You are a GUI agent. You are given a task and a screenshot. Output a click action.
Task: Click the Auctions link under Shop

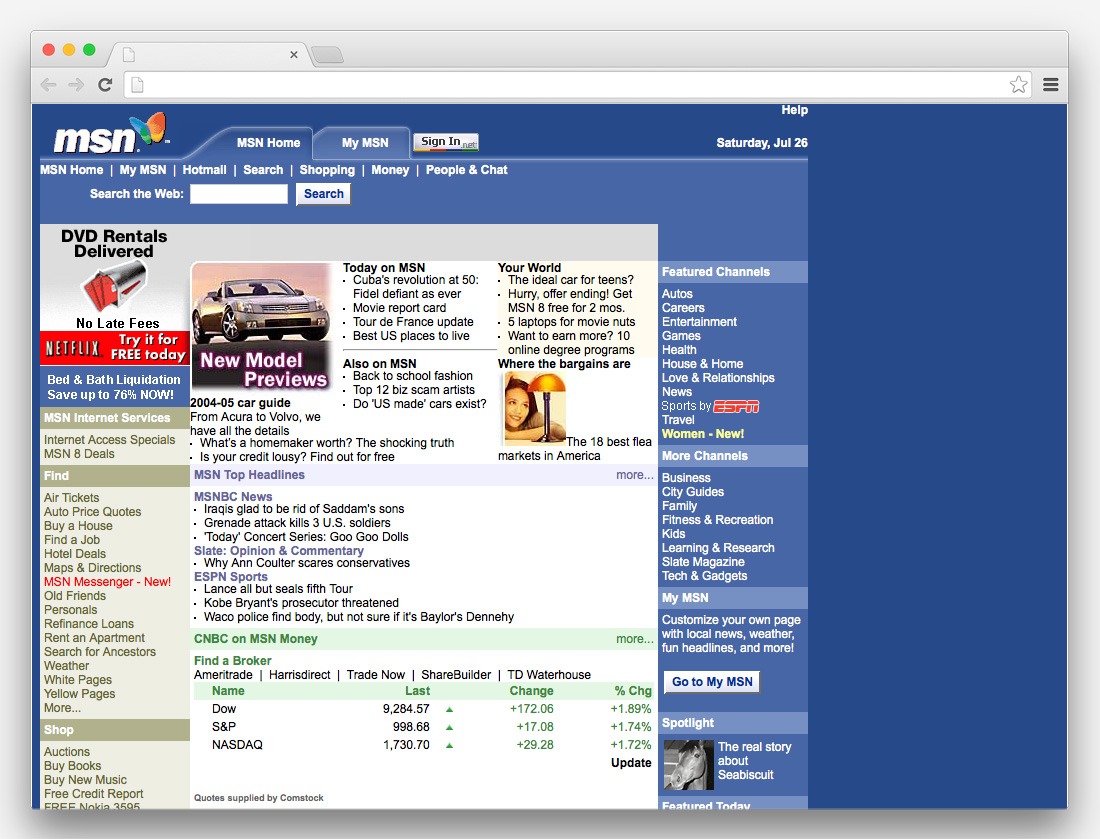point(67,751)
